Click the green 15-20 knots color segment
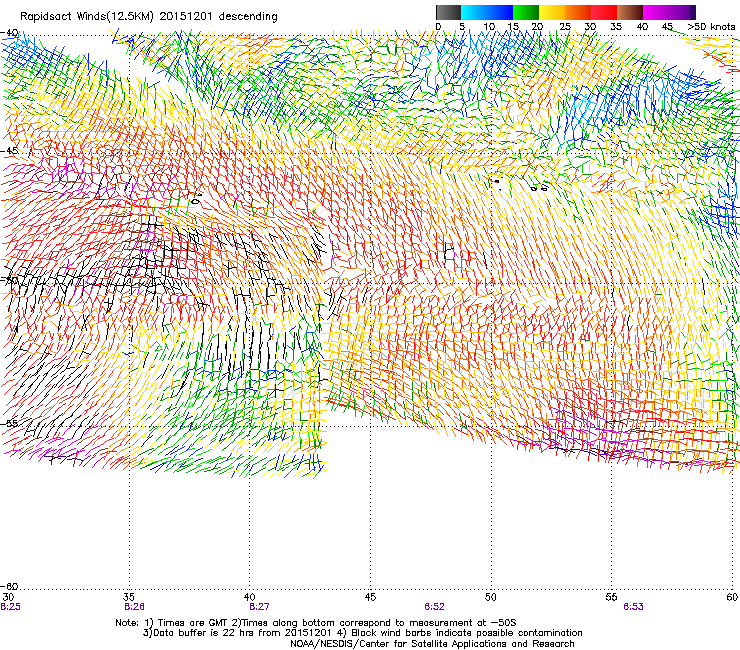 [526, 12]
